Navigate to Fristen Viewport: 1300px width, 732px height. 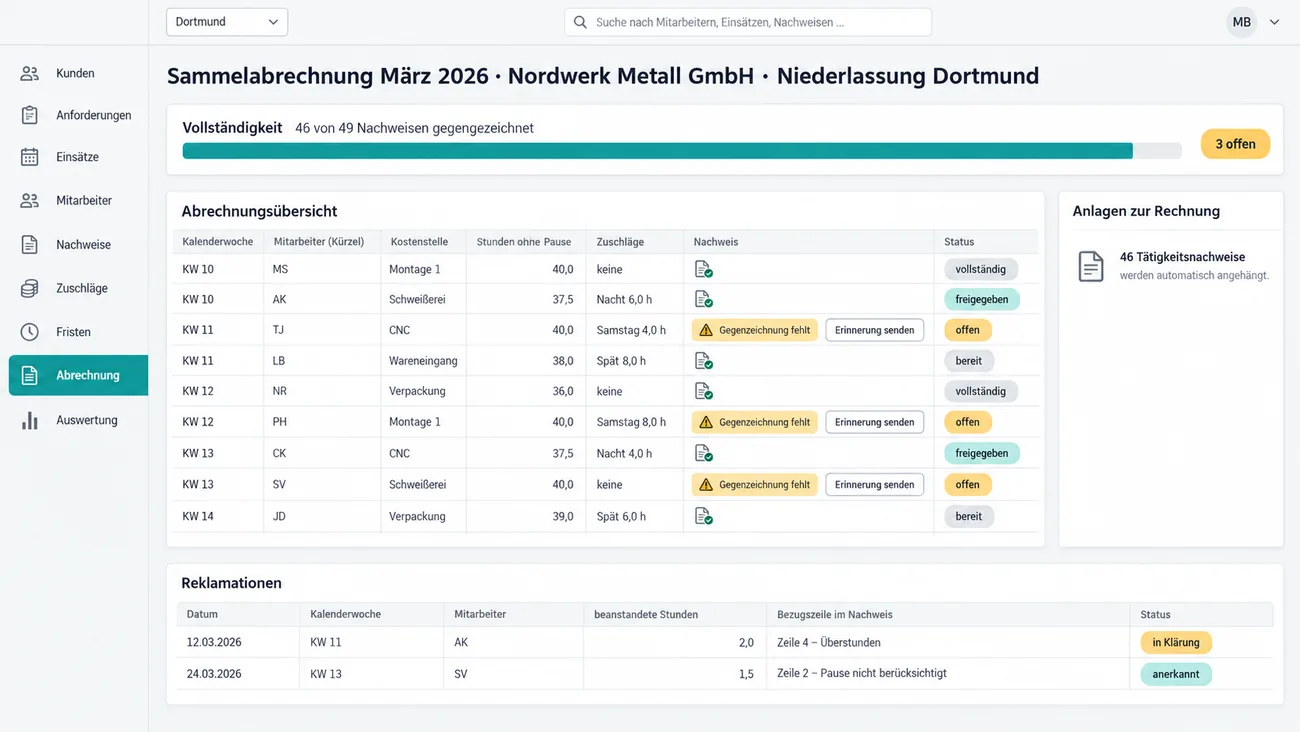coord(78,332)
